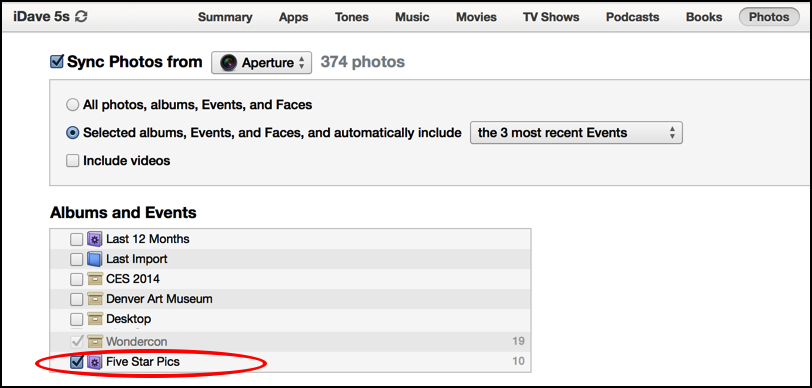This screenshot has height=388, width=812.
Task: Click the Denver Art Museum event icon
Action: click(94, 299)
